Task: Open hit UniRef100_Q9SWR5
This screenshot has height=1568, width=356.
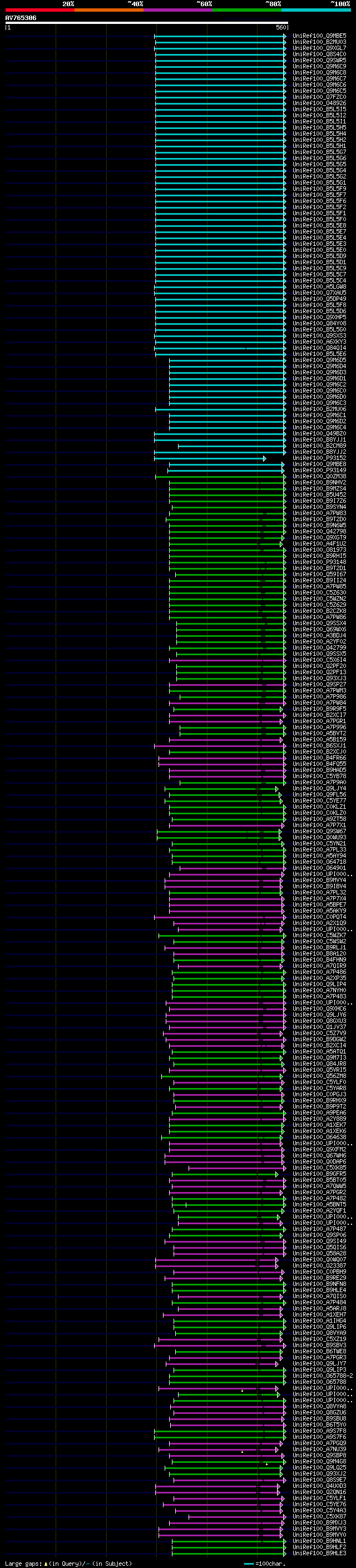Action: point(319,60)
